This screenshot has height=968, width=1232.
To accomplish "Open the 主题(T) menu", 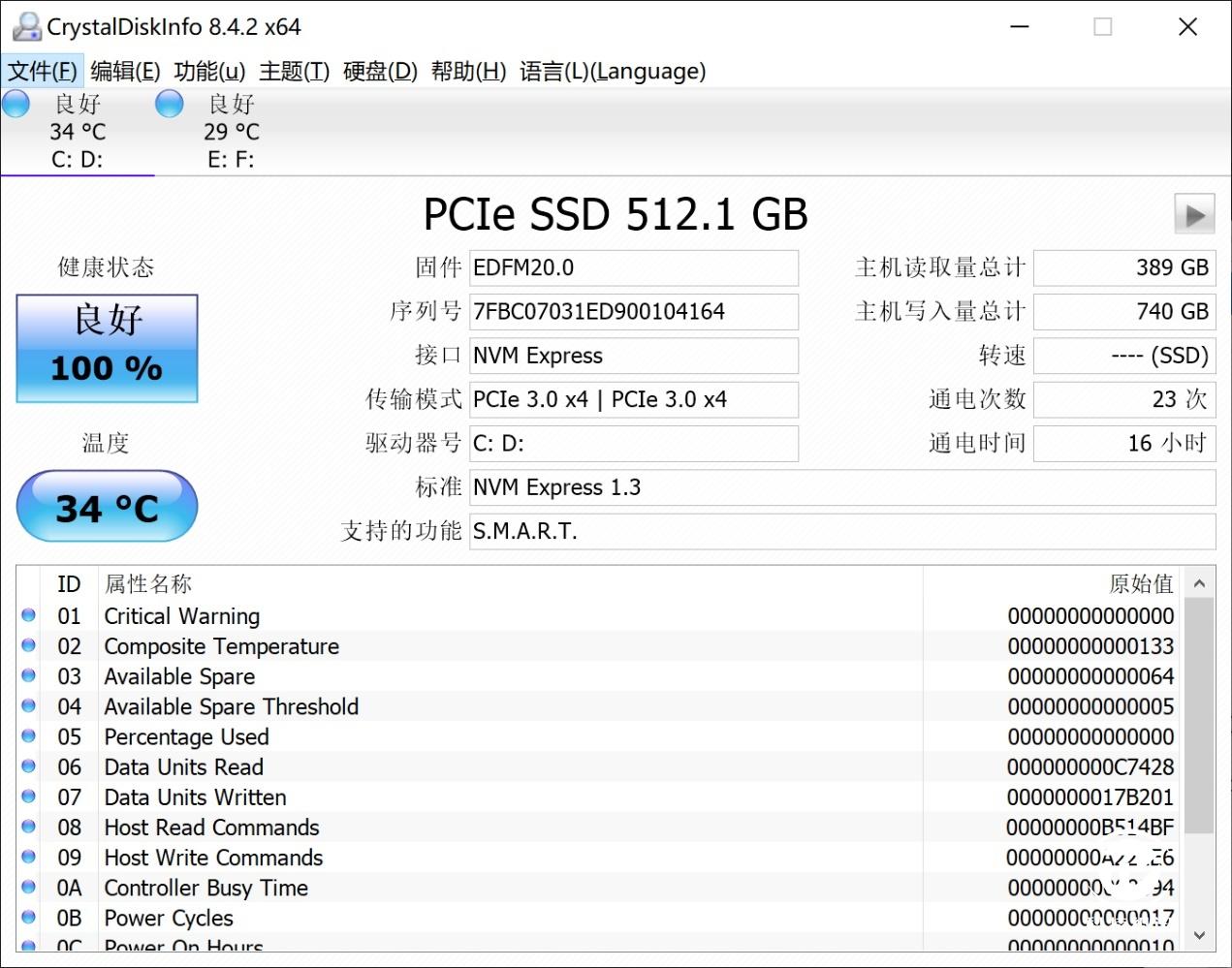I will pos(294,71).
